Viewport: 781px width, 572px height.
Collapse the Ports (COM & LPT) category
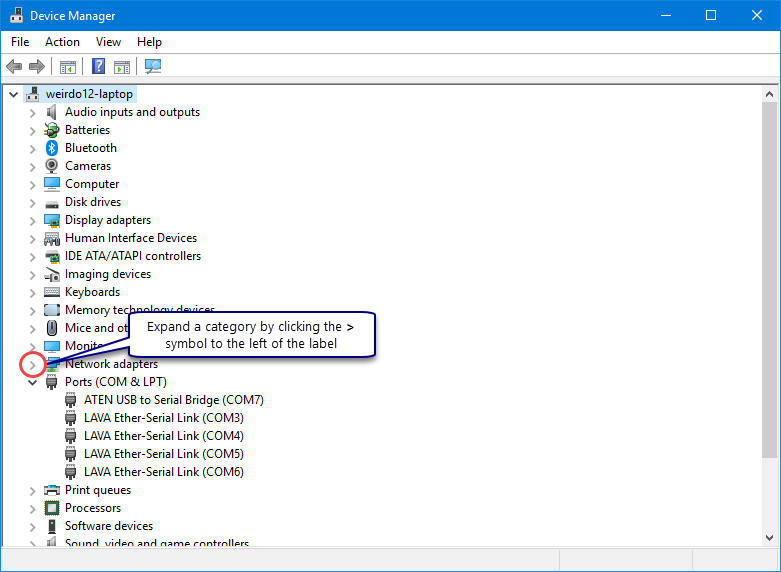(32, 382)
